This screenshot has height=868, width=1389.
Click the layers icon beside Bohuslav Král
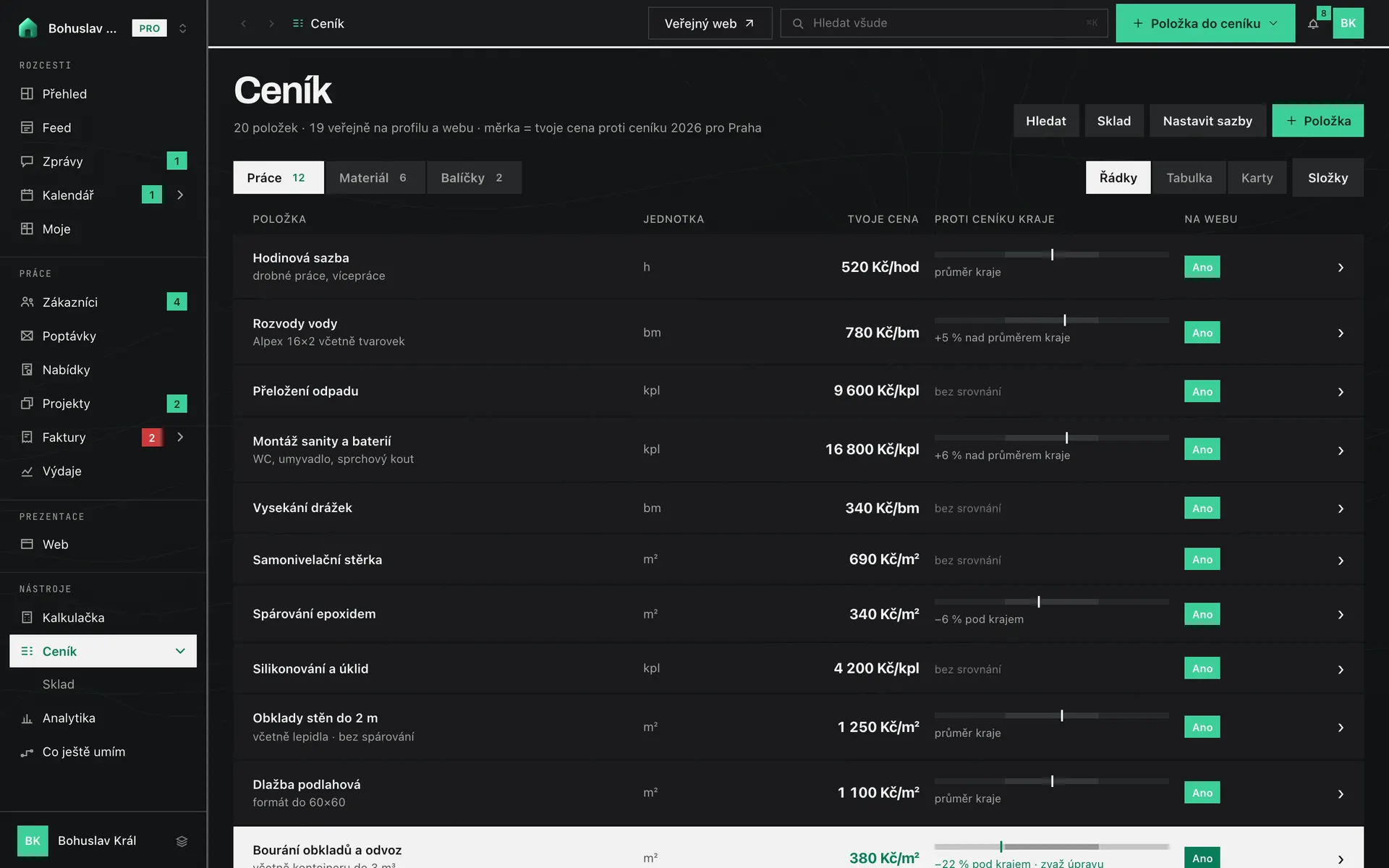[182, 841]
